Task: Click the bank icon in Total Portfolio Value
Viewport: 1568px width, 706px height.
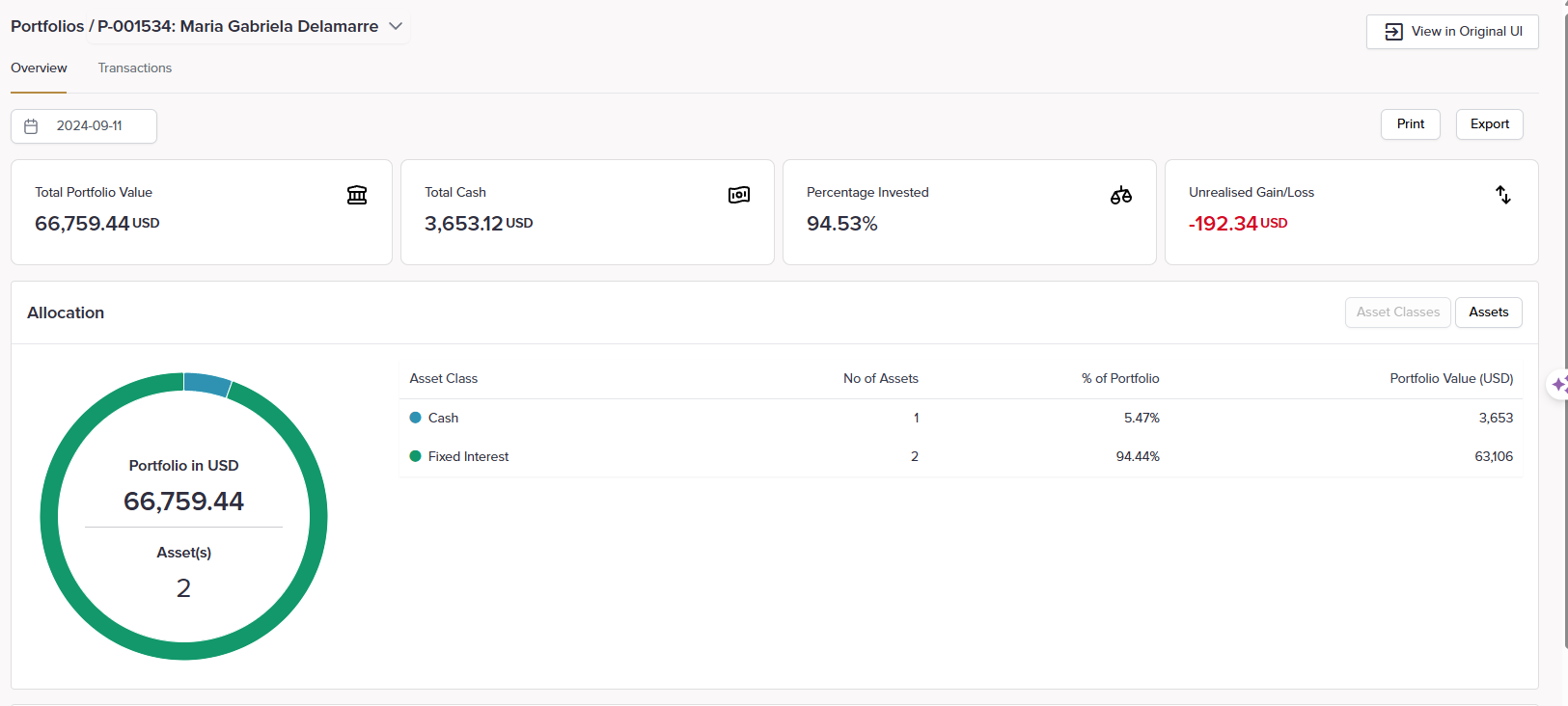Action: tap(357, 195)
